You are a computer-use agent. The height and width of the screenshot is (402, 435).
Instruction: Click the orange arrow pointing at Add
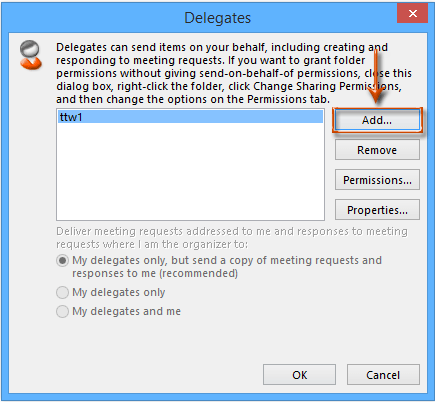(x=377, y=76)
